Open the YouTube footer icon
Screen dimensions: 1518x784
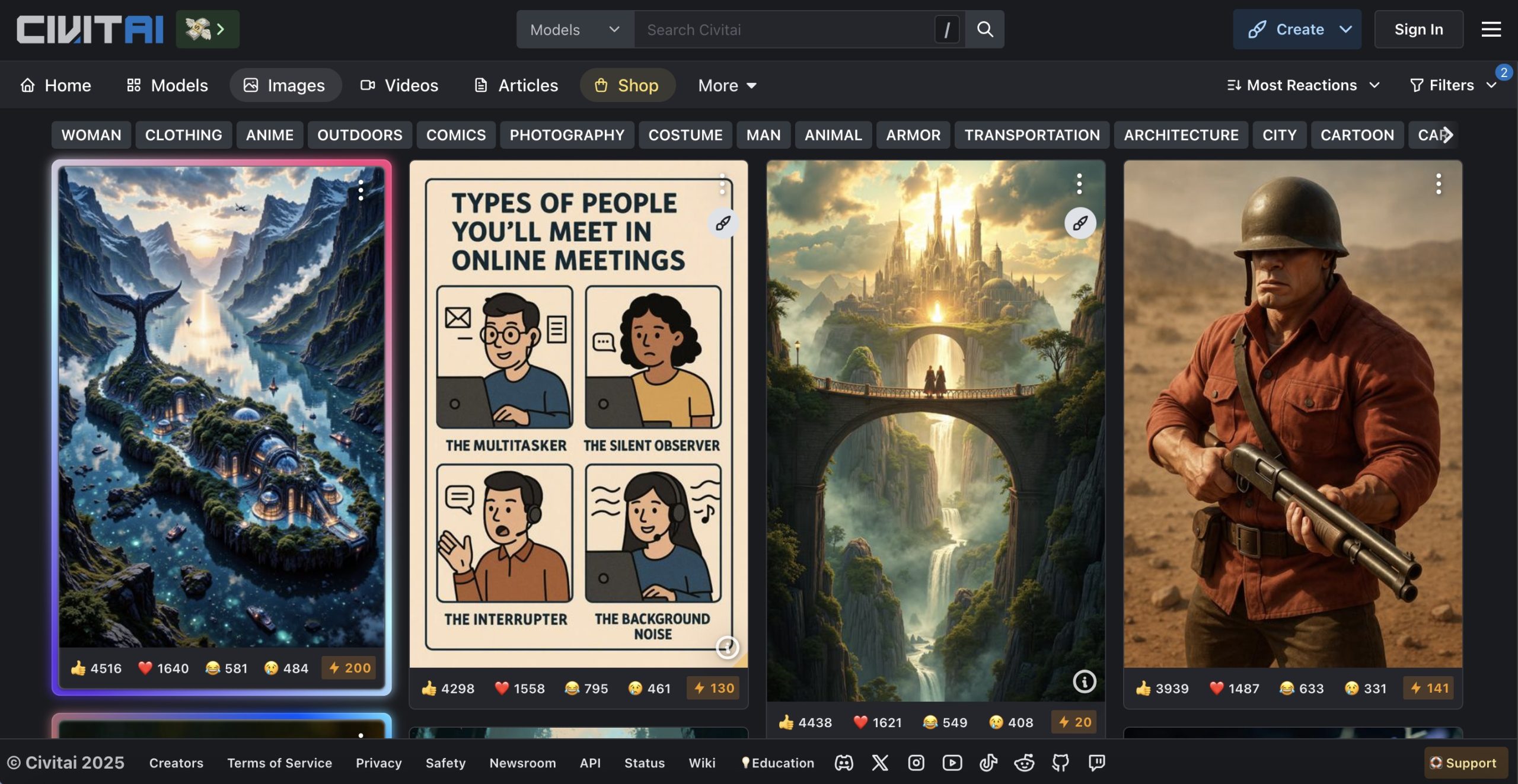952,763
